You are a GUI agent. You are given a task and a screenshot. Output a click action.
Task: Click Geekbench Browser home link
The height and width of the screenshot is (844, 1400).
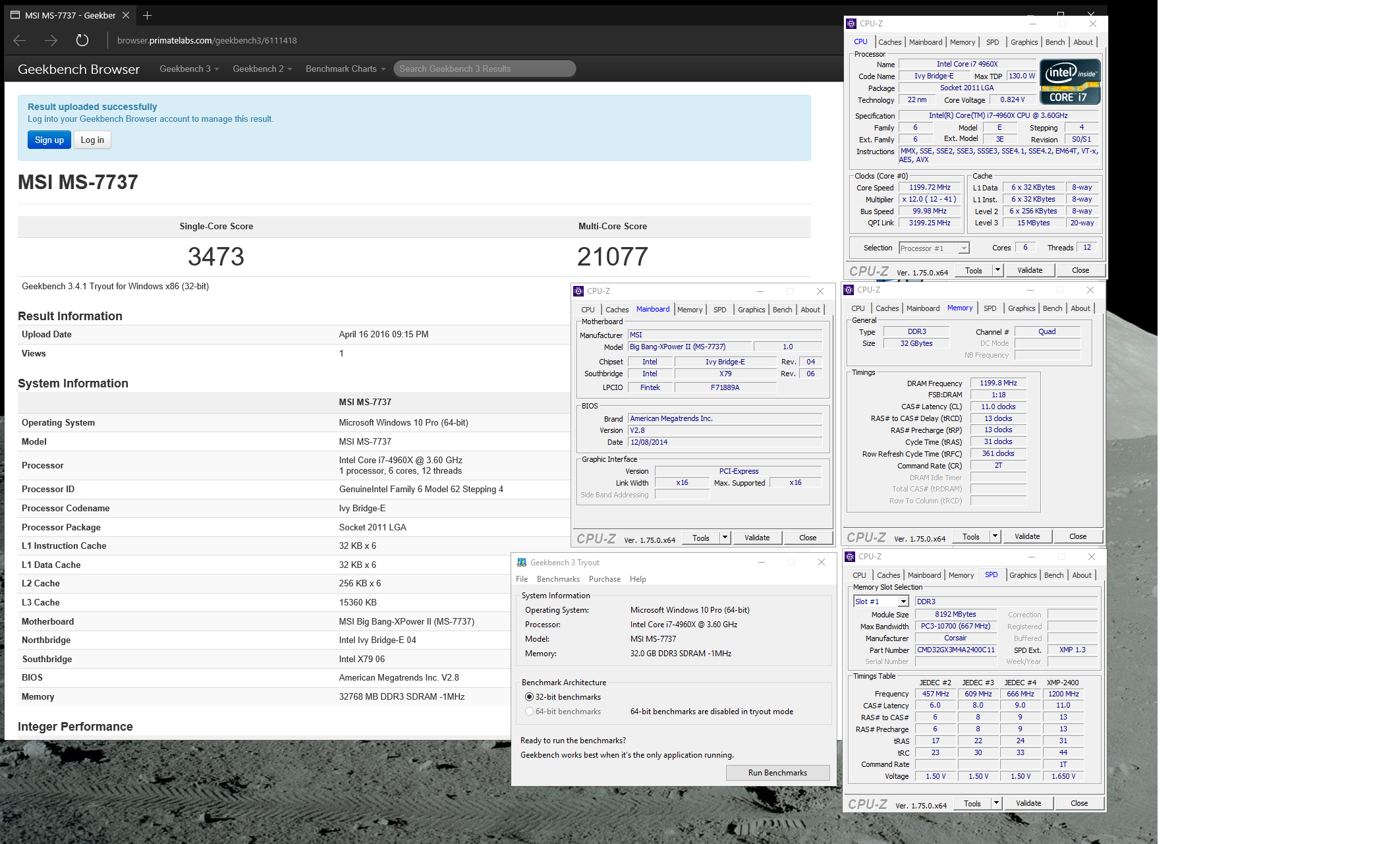tap(78, 69)
